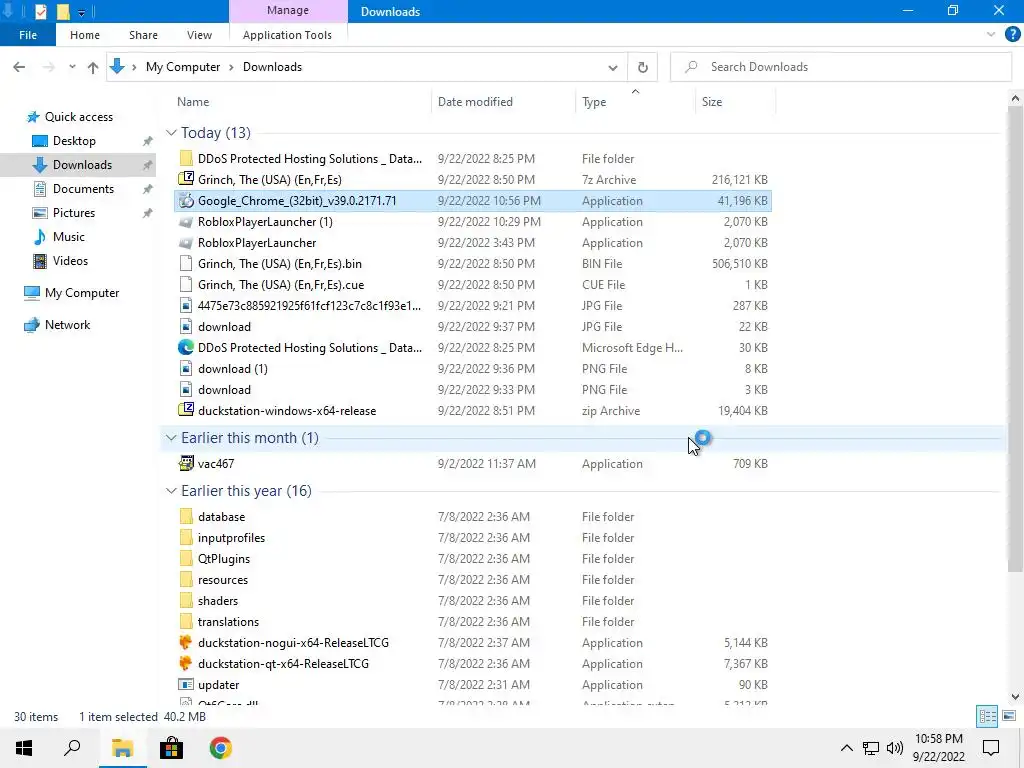Click the translations folder name
This screenshot has width=1024, height=768.
click(229, 622)
